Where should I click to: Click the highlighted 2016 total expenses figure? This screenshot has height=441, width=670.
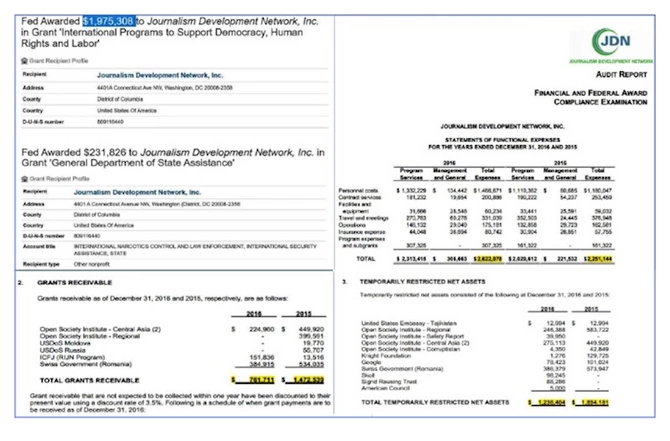coord(488,259)
